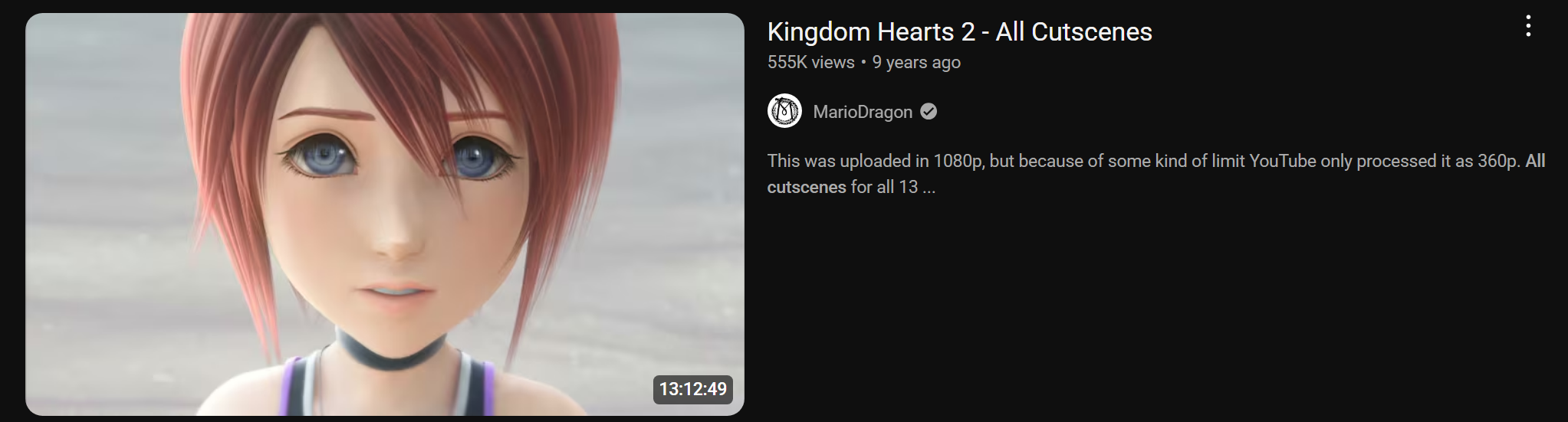Open the Kingdom Hearts 2 video thumbnail
The image size is (1568, 422).
point(385,214)
